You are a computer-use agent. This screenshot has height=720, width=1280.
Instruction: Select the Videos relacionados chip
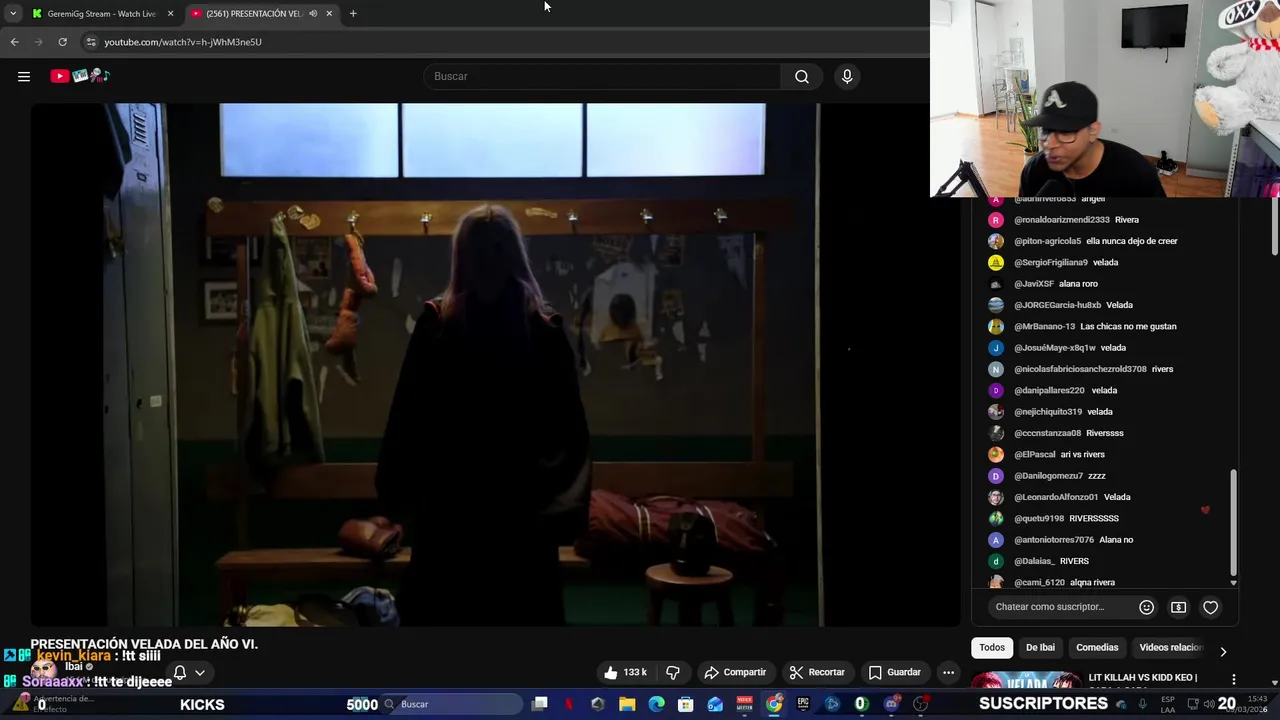(1170, 647)
